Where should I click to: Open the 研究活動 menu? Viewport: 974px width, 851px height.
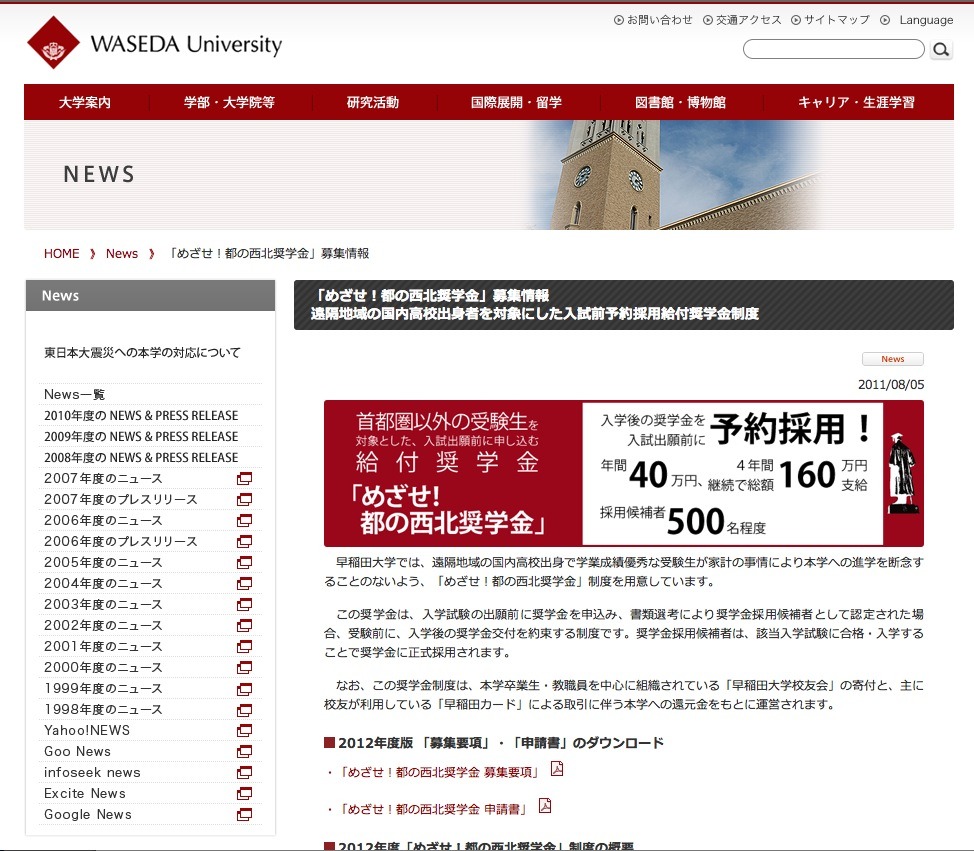(373, 102)
